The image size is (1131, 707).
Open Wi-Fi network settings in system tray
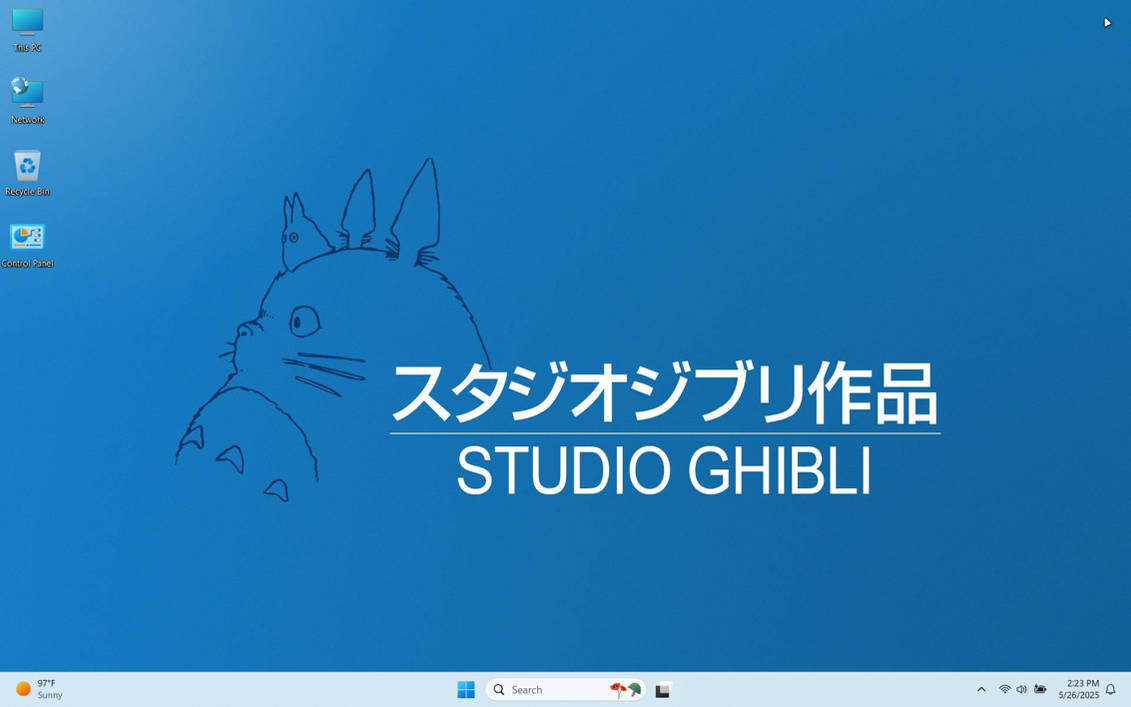pyautogui.click(x=1004, y=690)
